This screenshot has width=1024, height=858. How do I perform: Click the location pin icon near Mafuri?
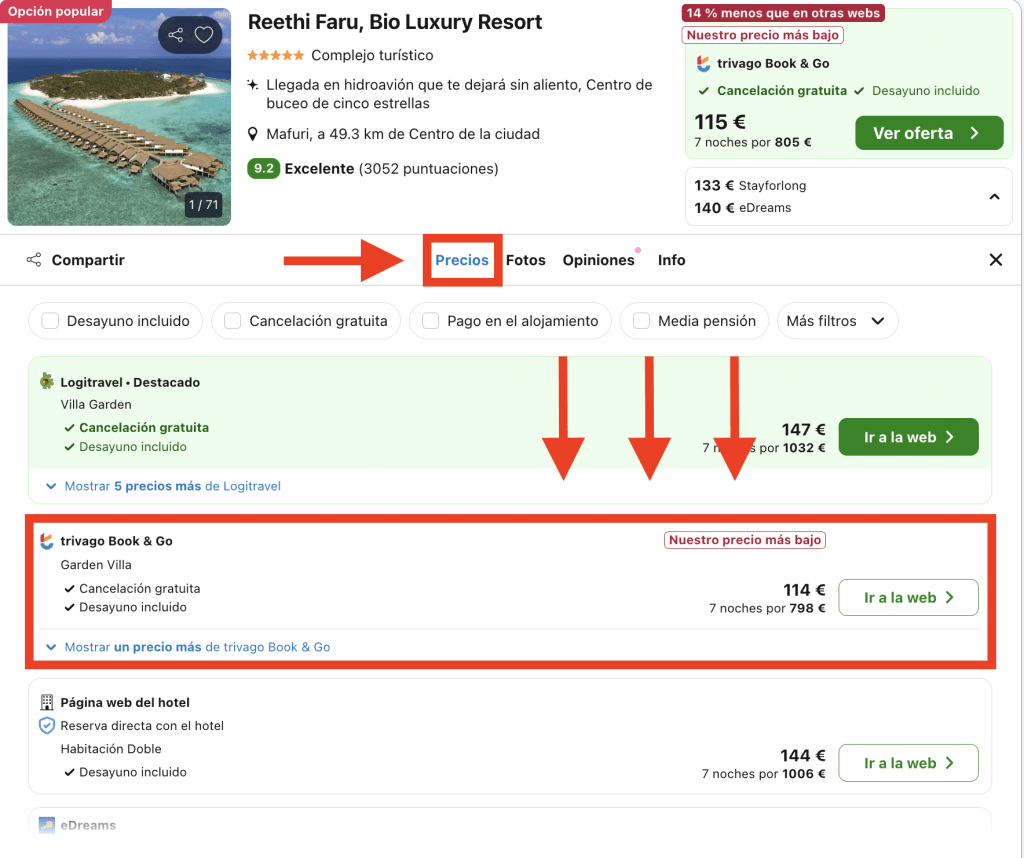pyautogui.click(x=254, y=134)
